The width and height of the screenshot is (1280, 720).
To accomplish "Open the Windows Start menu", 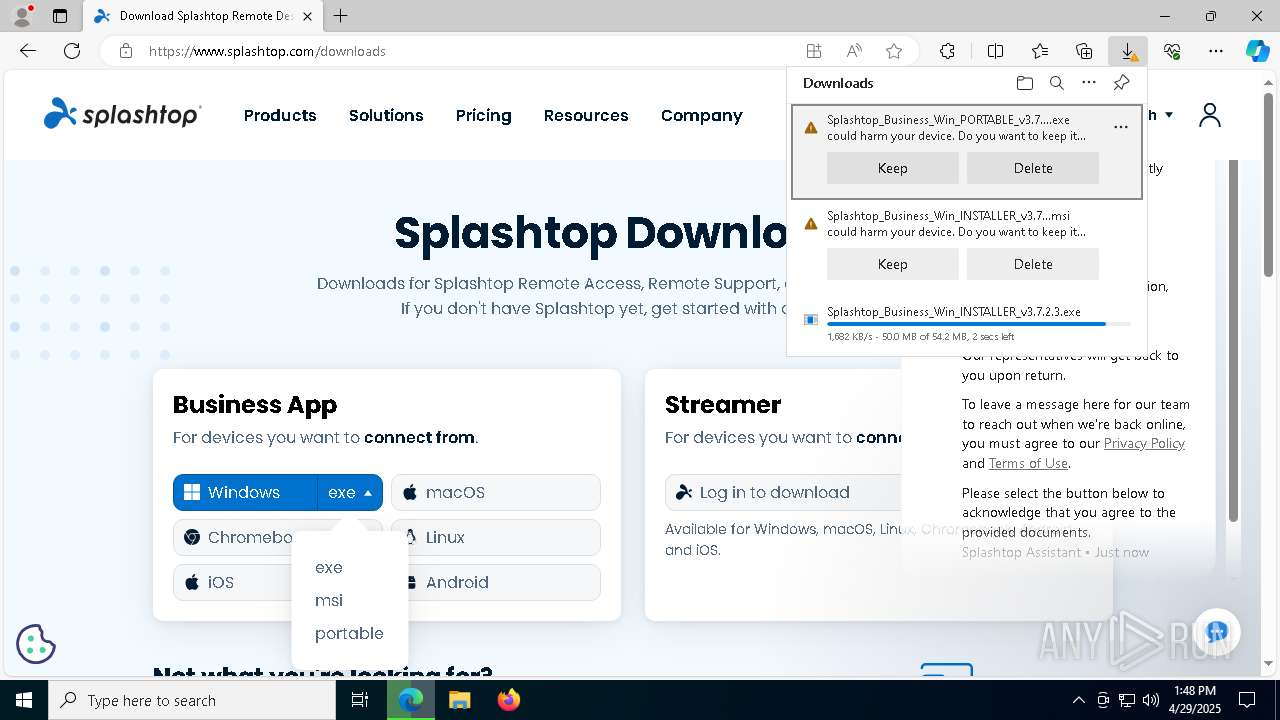I will coord(24,700).
